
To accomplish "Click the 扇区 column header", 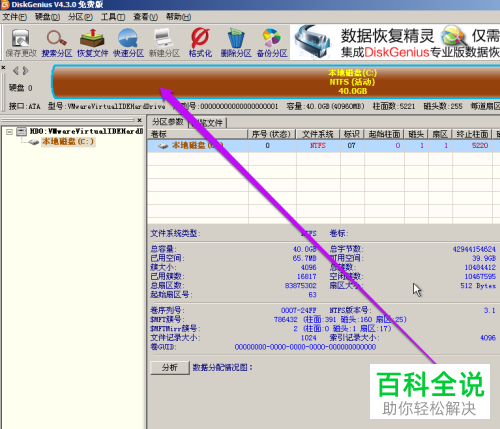I will click(440, 134).
